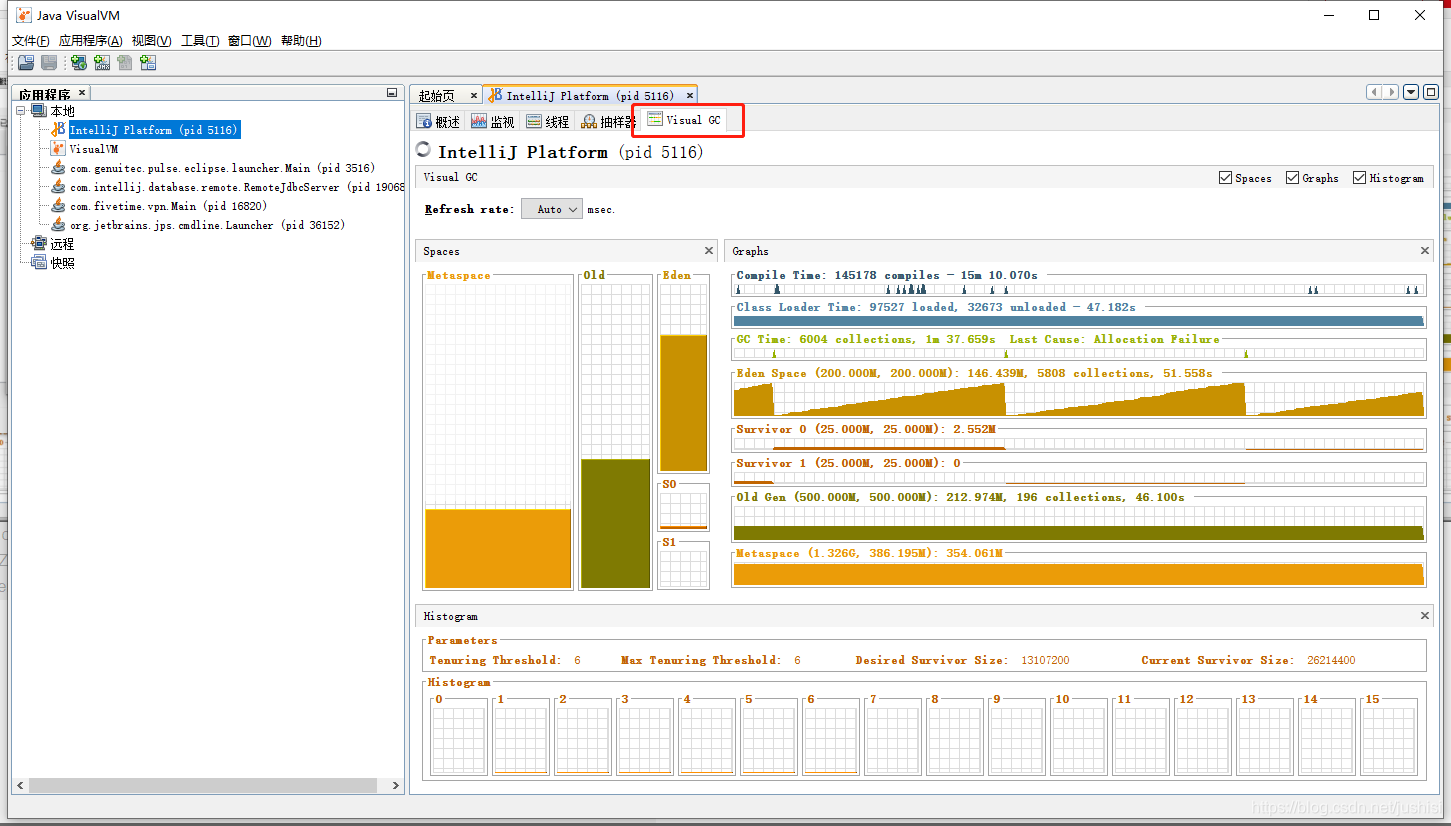
Task: Click the IntelliJ Platform icon in Applications tree
Action: pyautogui.click(x=58, y=130)
